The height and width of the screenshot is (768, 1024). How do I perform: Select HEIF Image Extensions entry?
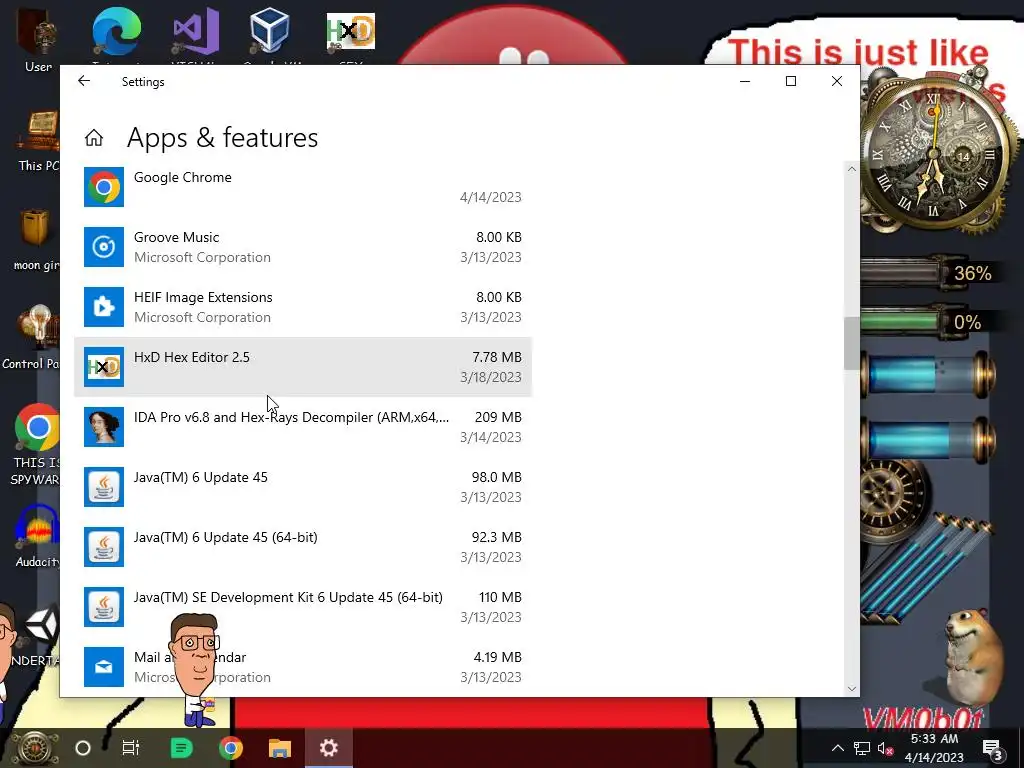303,307
